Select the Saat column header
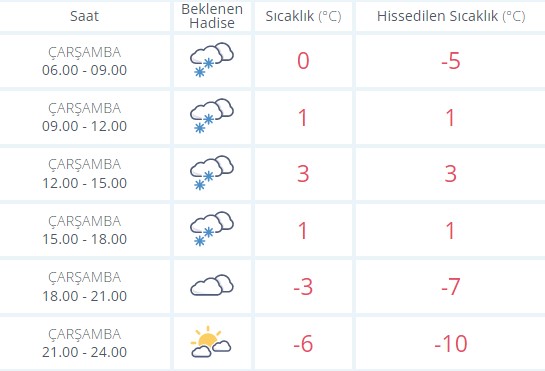The image size is (545, 371). pyautogui.click(x=84, y=16)
